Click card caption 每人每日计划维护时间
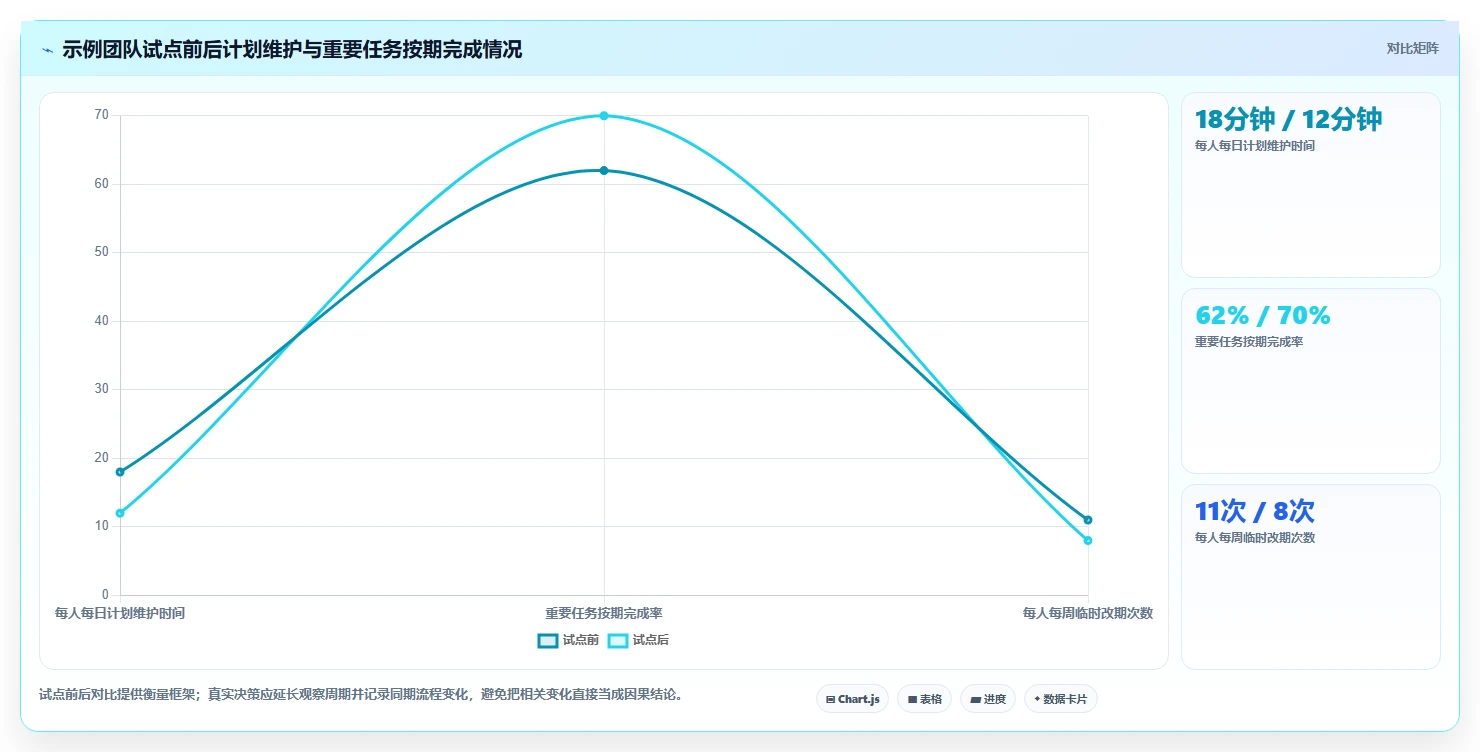 click(x=1255, y=146)
